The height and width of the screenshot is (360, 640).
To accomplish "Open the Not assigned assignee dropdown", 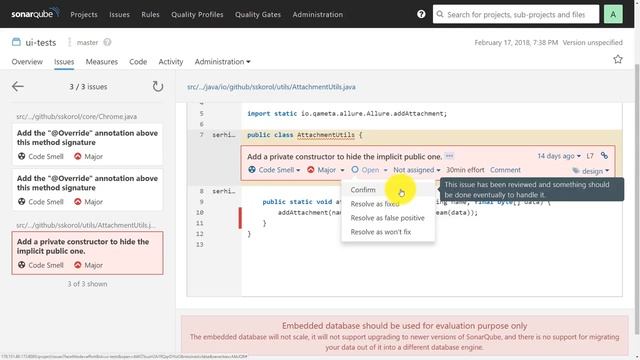I will [x=417, y=170].
